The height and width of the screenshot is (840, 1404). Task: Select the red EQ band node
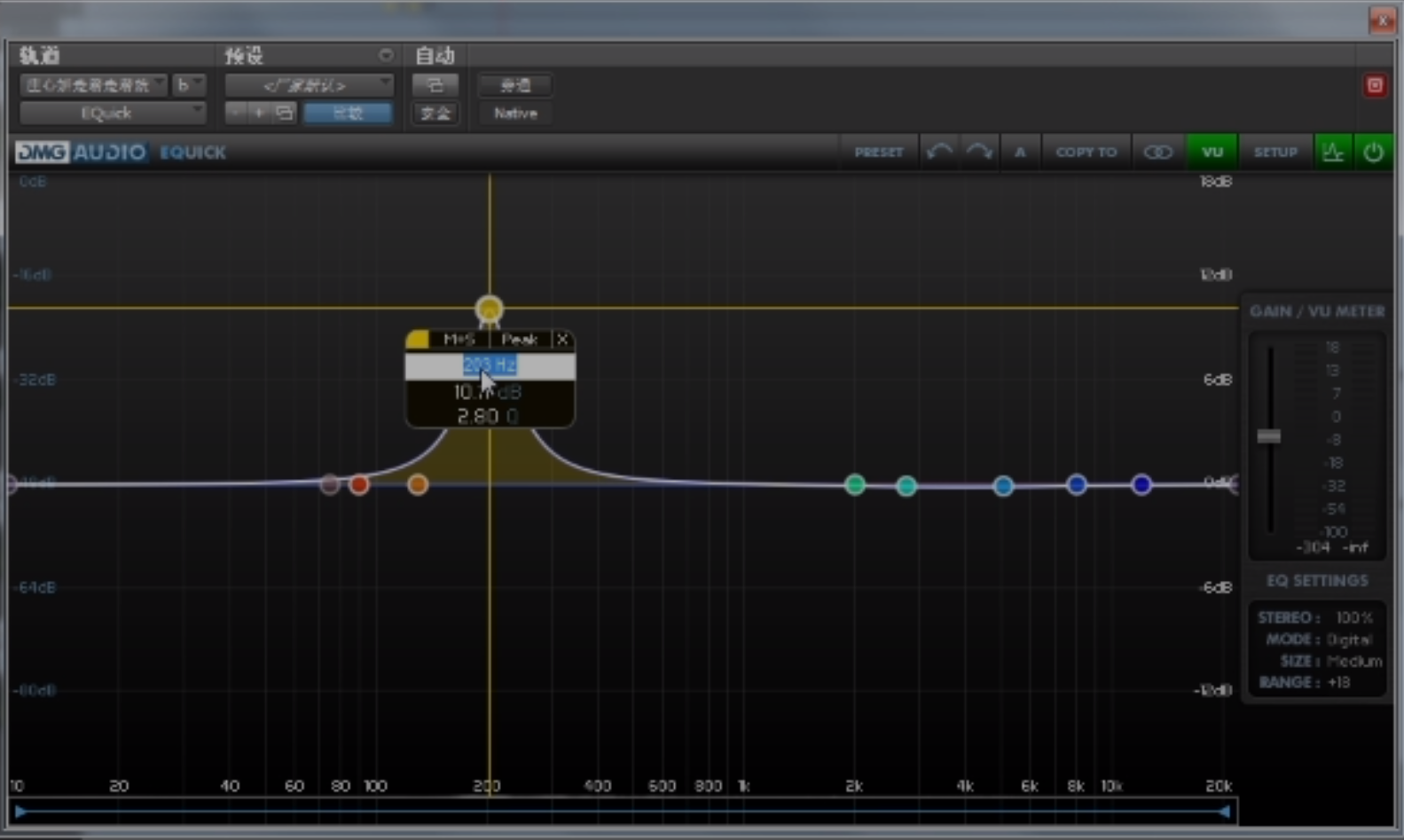coord(359,484)
